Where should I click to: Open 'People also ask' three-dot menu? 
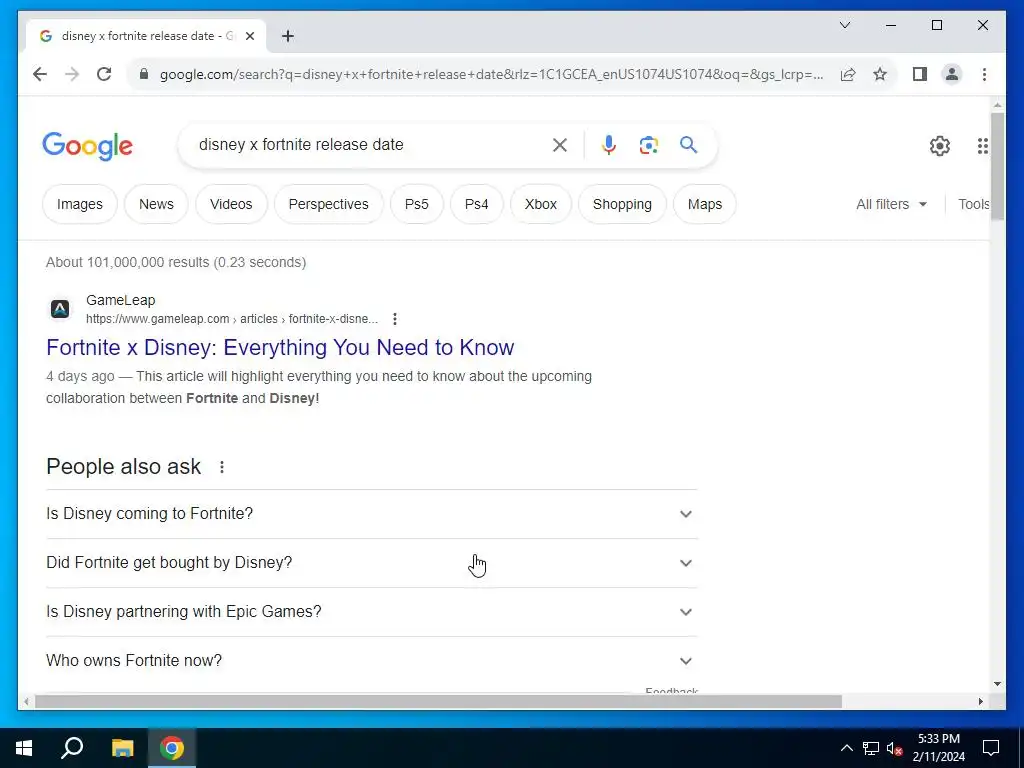(222, 467)
